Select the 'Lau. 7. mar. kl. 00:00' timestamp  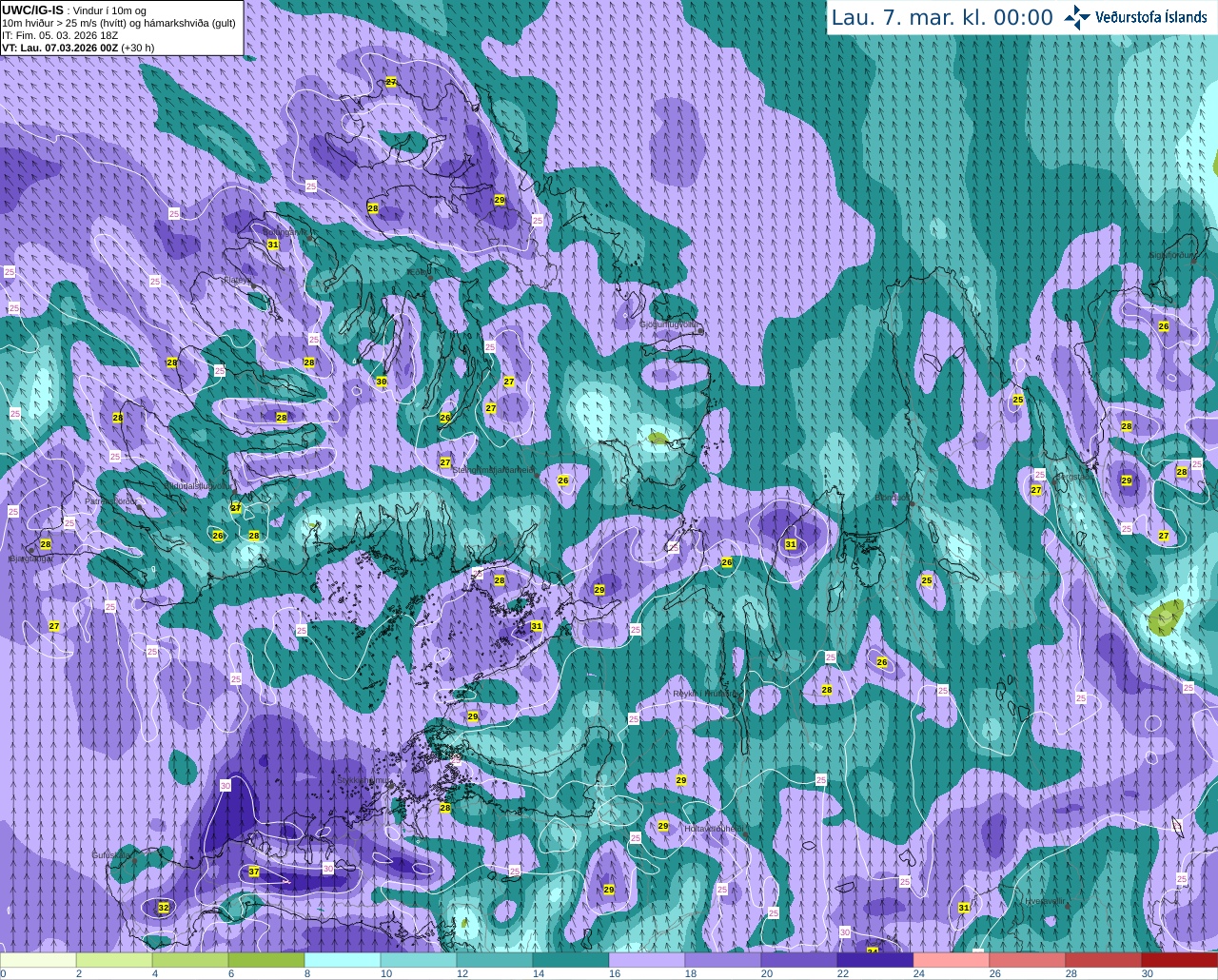pos(942,17)
